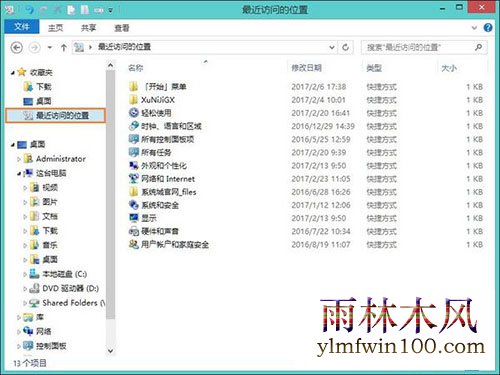Click the 显示 monitor icon

point(133,218)
